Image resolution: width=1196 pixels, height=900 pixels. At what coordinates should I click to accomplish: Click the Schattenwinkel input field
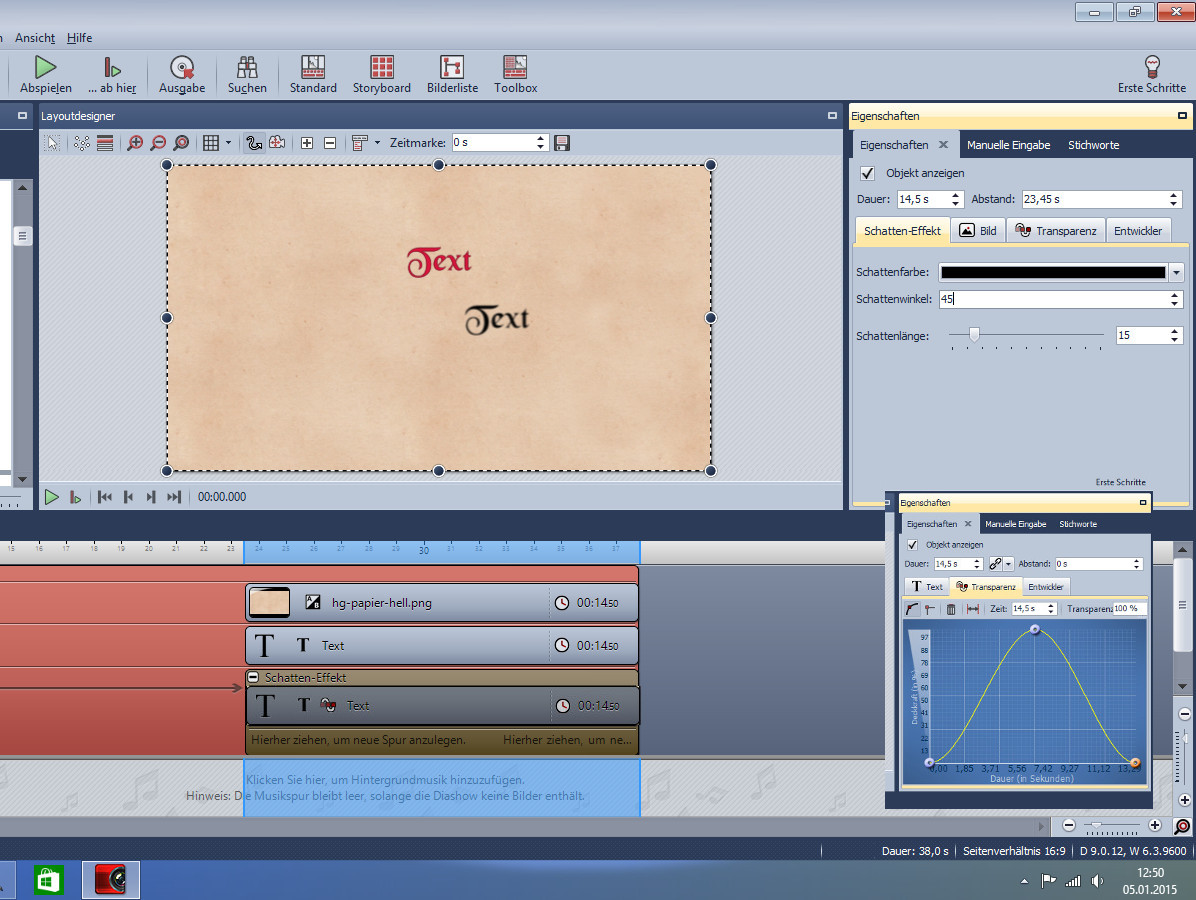[x=1053, y=299]
